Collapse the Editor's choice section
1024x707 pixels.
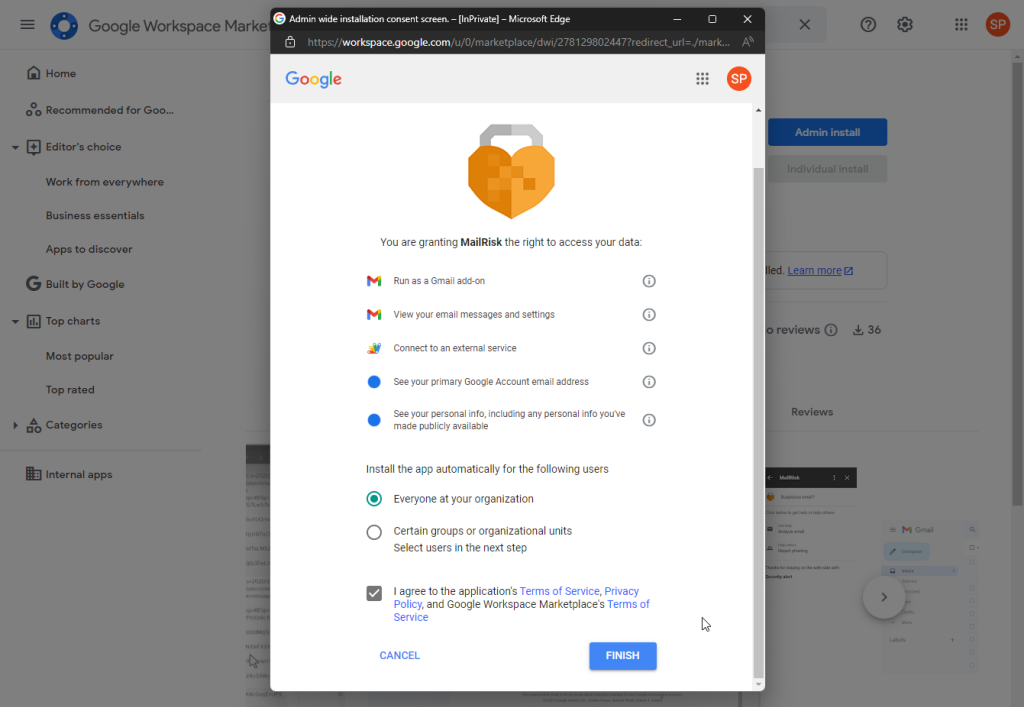[x=15, y=147]
